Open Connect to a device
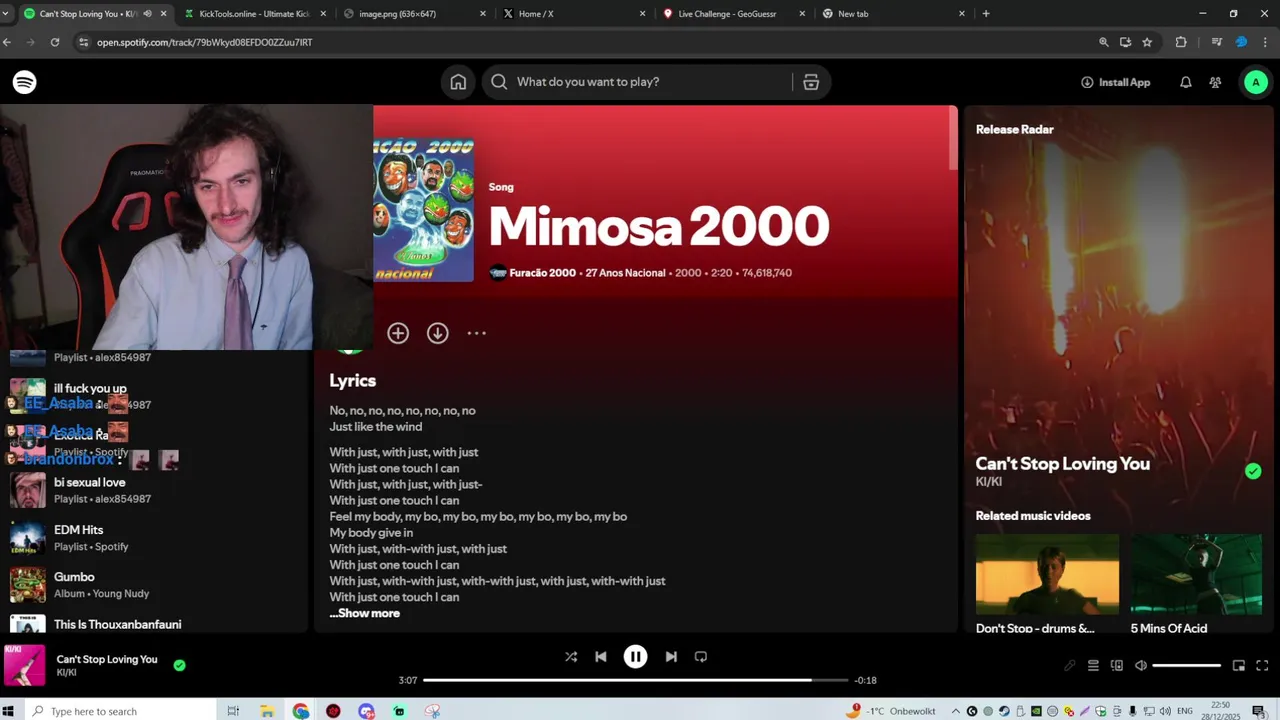 (1117, 666)
